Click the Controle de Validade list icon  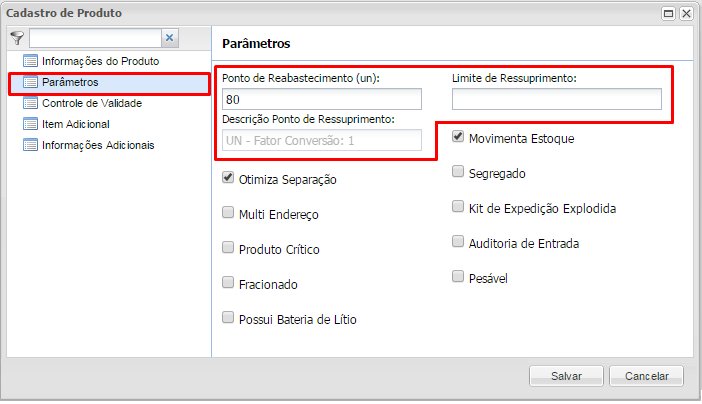29,103
